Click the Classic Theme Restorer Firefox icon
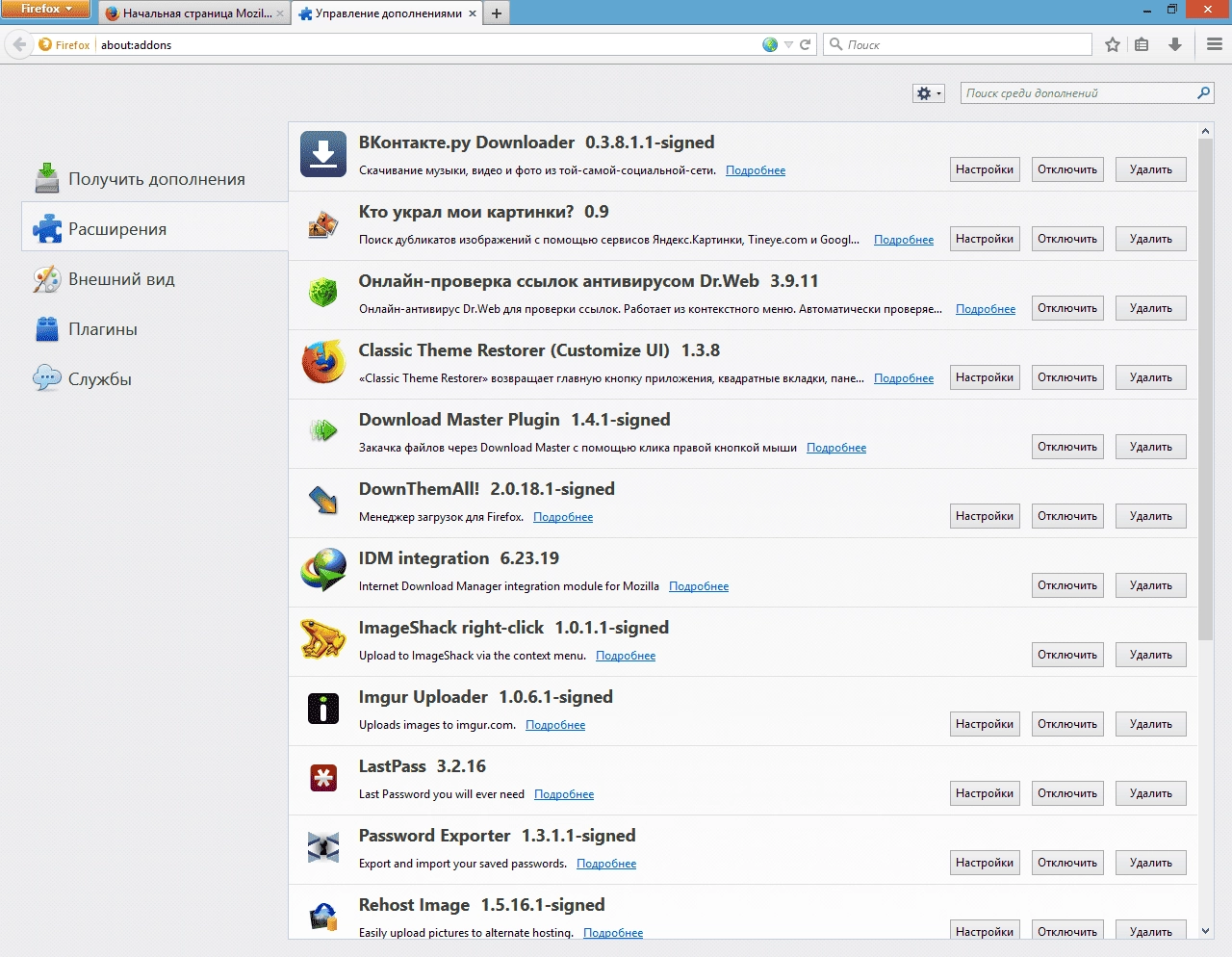 pos(323,362)
